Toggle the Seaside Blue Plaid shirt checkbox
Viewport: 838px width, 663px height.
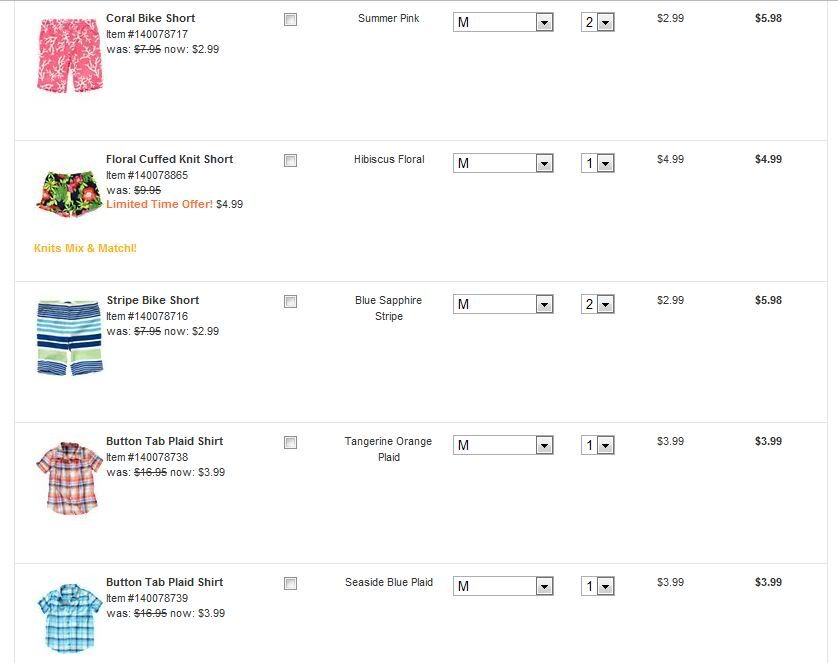[x=291, y=584]
